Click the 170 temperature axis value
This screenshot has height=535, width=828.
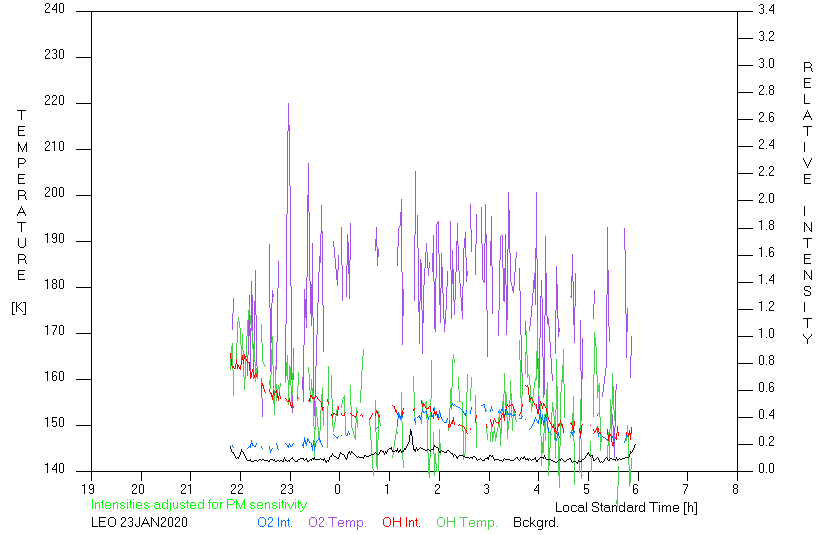pyautogui.click(x=54, y=331)
